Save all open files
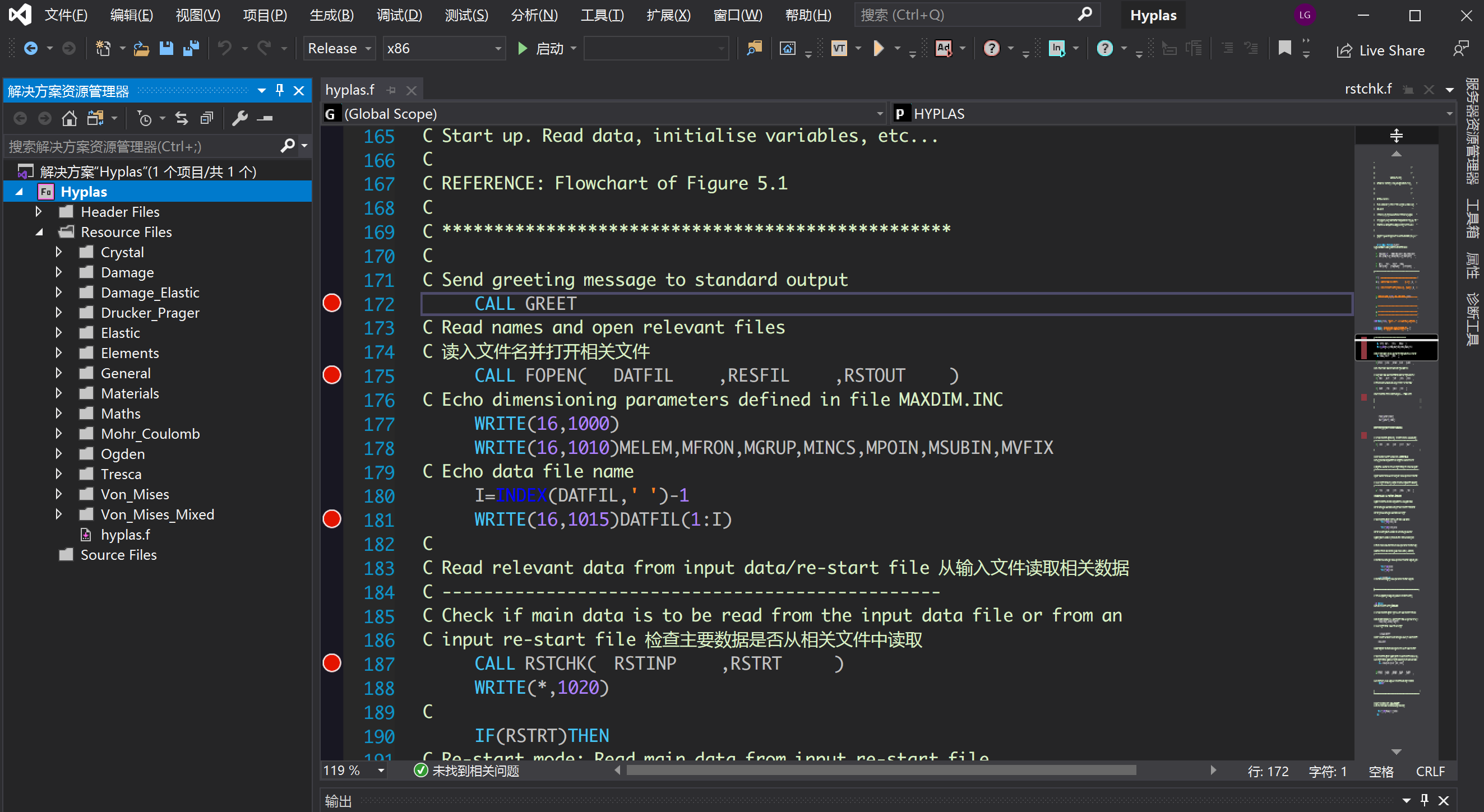This screenshot has height=812, width=1484. [x=191, y=48]
